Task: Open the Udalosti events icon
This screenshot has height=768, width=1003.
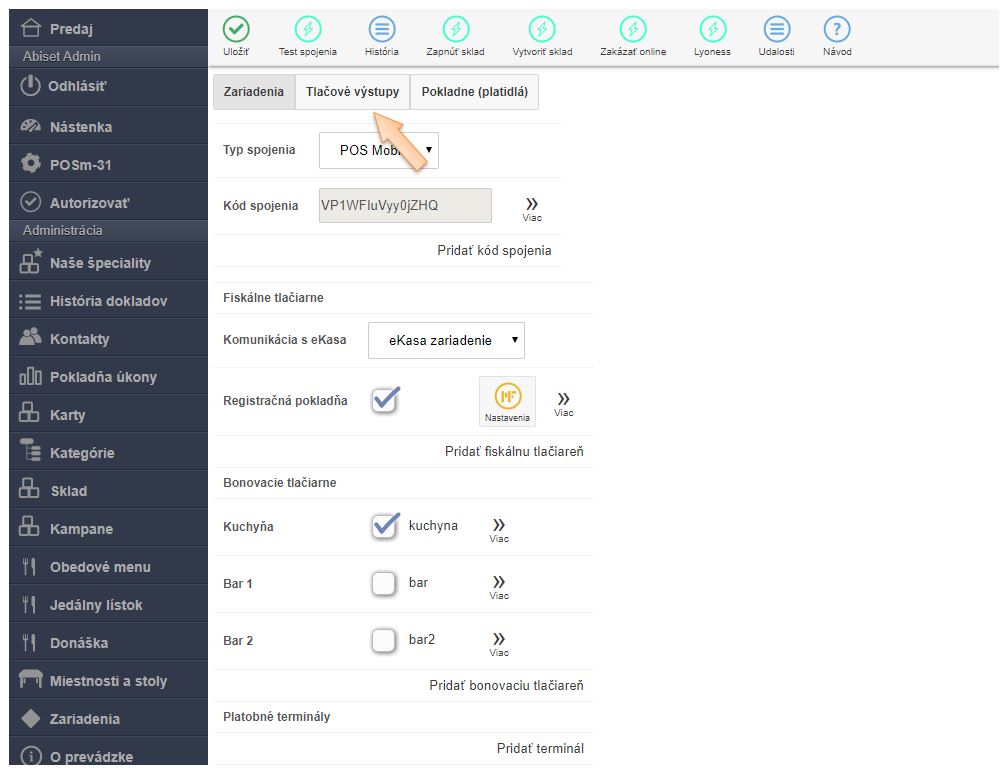Action: [777, 30]
